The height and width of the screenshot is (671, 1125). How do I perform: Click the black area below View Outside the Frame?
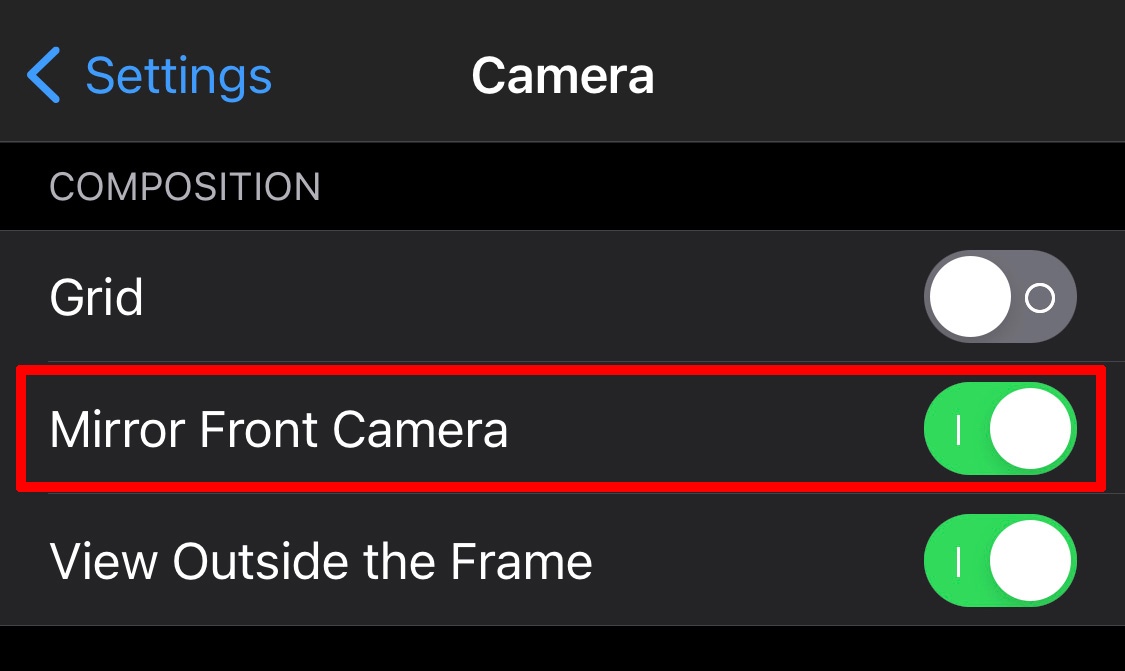562,650
